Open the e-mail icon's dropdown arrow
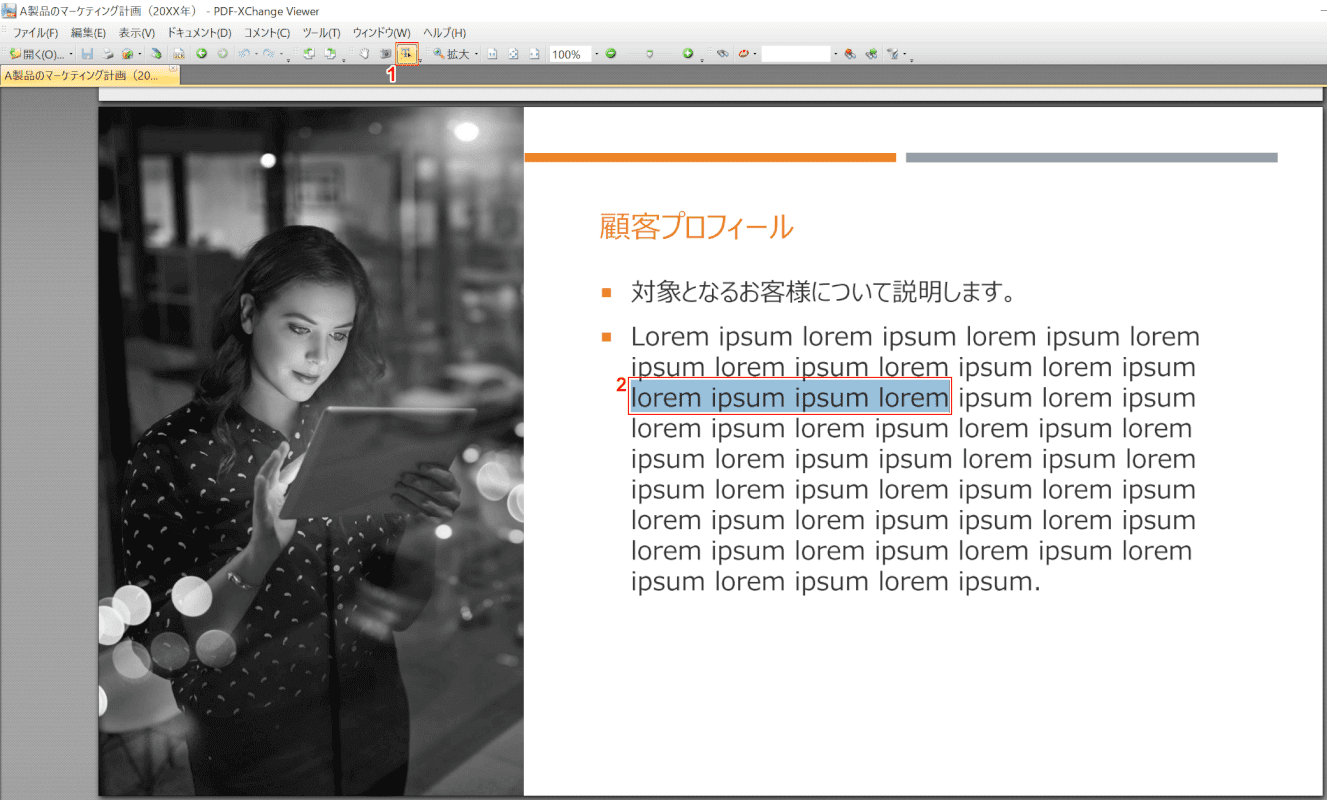1327x800 pixels. click(140, 54)
